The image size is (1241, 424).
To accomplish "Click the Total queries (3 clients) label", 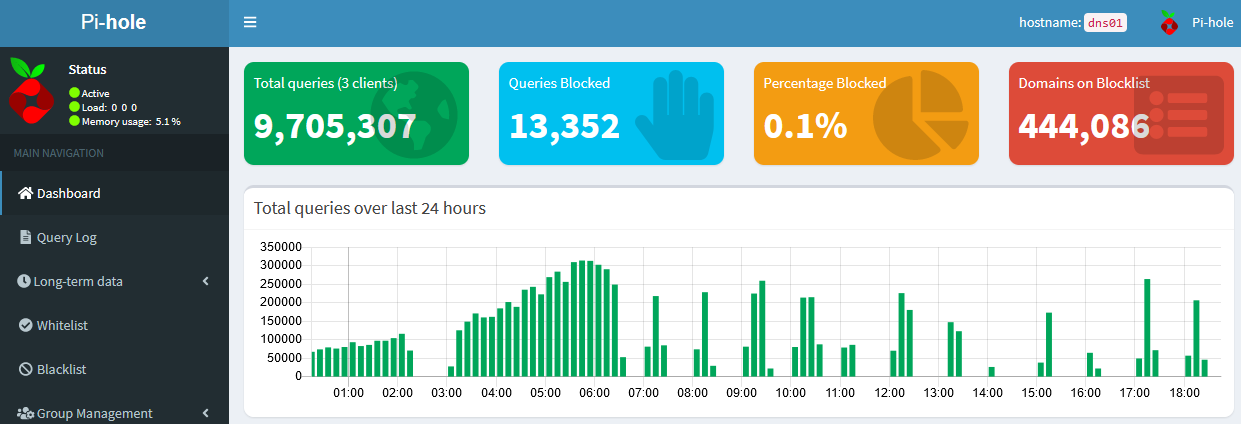I will (326, 83).
